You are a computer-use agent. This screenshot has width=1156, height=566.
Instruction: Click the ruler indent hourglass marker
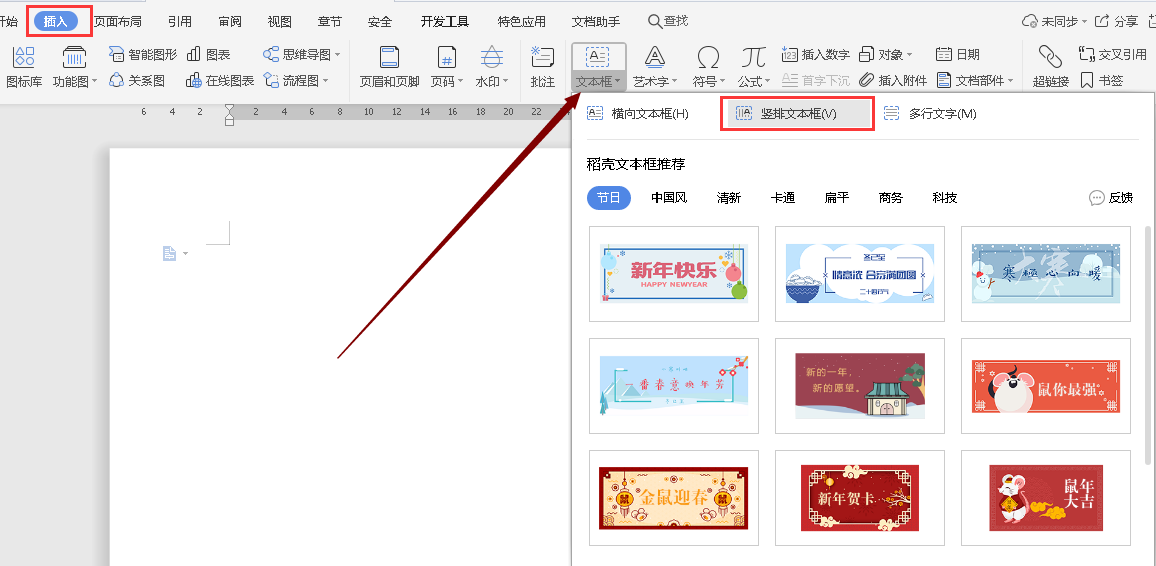click(229, 113)
